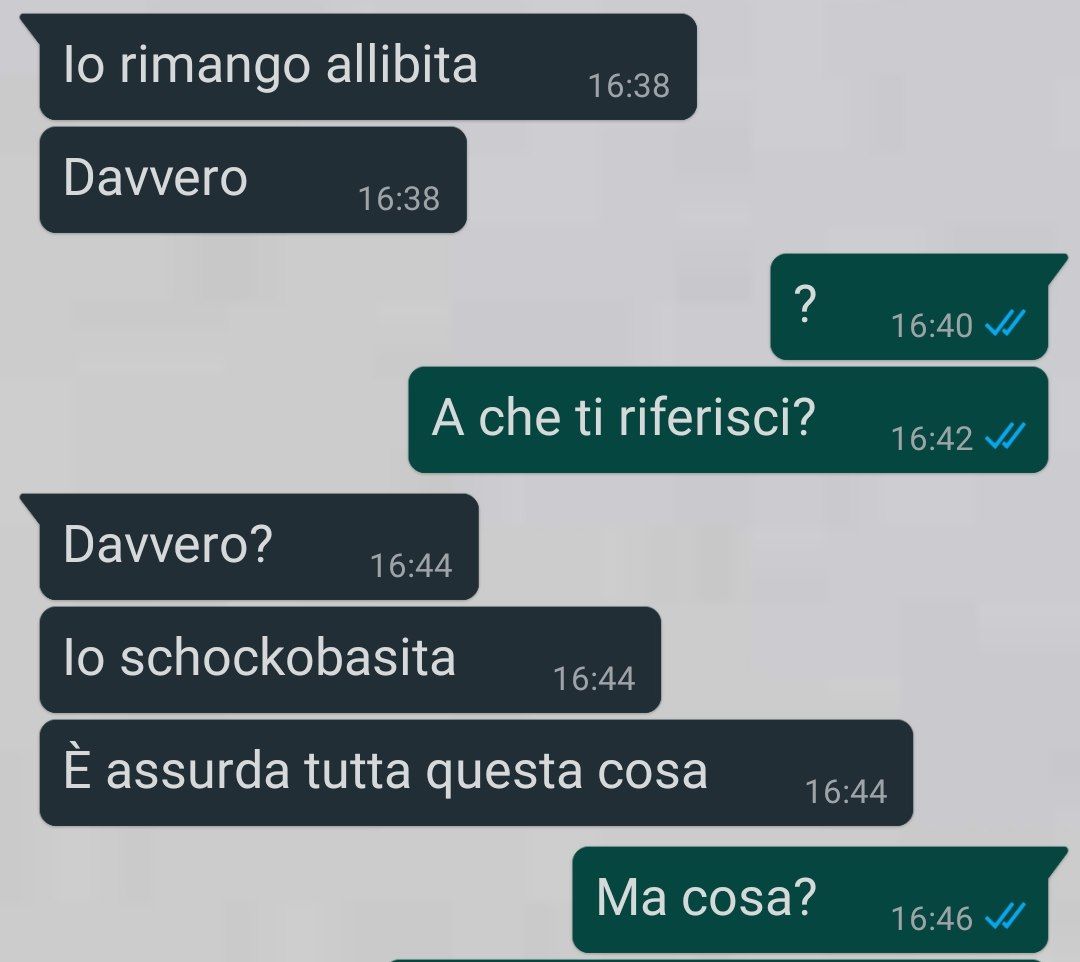This screenshot has width=1080, height=962.
Task: Click the 16:38 timestamp on 'Davvero' bubble
Action: click(399, 199)
